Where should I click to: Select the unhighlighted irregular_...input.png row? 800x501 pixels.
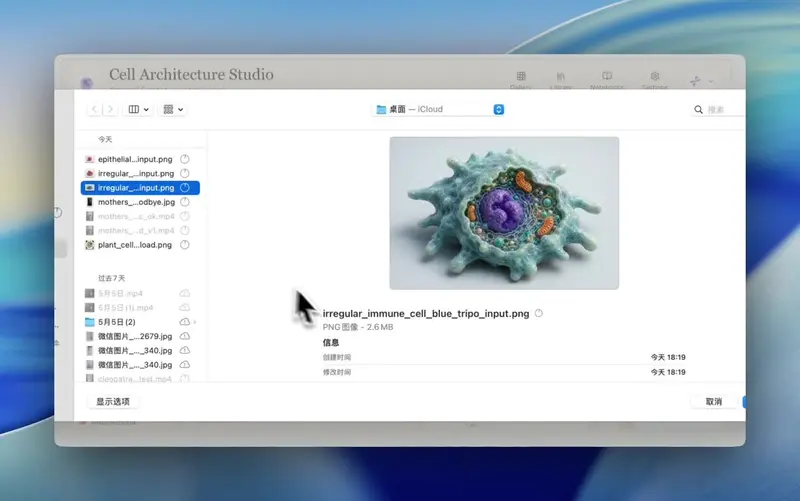click(x=140, y=173)
